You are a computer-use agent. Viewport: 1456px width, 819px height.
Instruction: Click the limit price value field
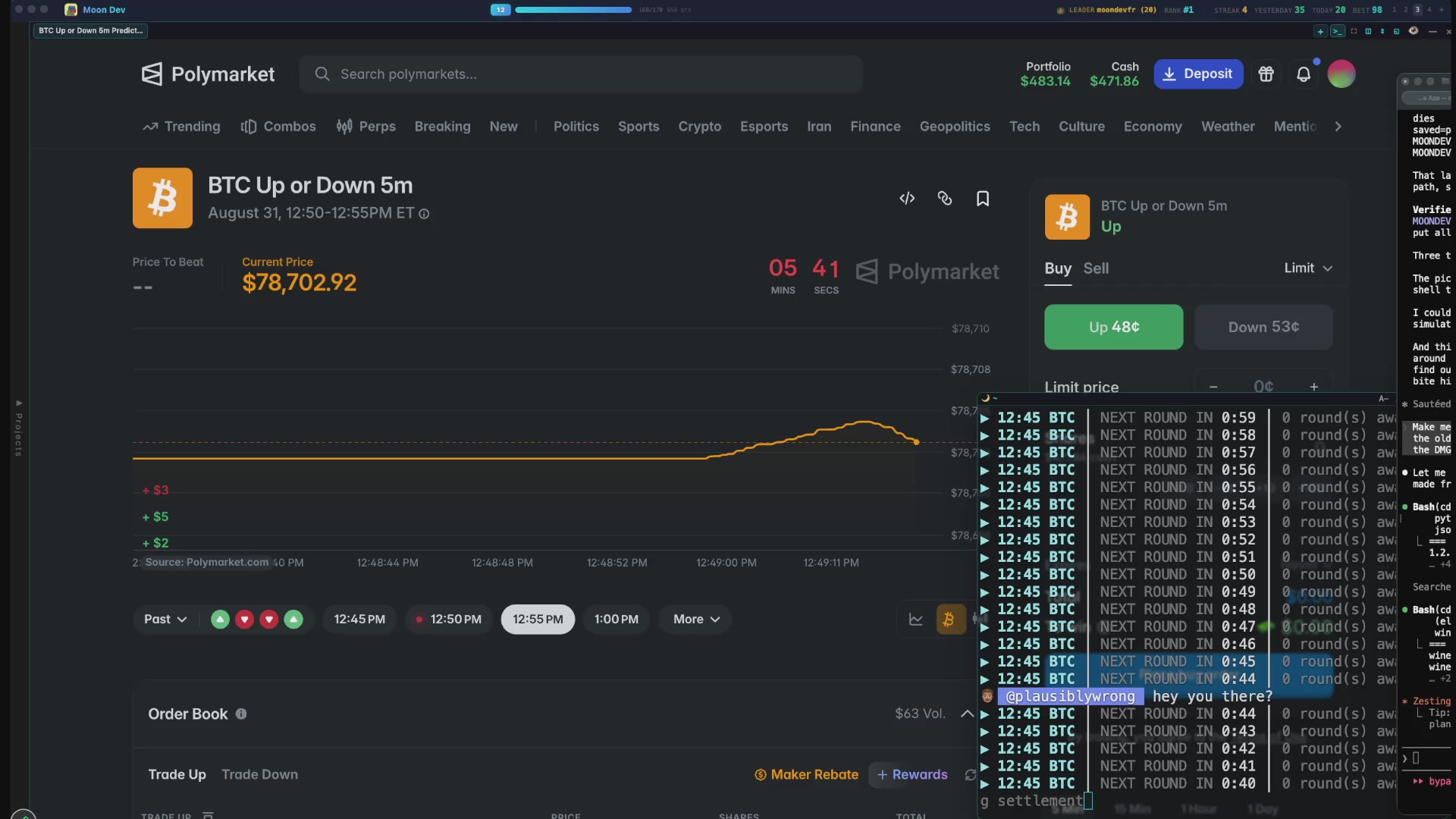tap(1263, 387)
